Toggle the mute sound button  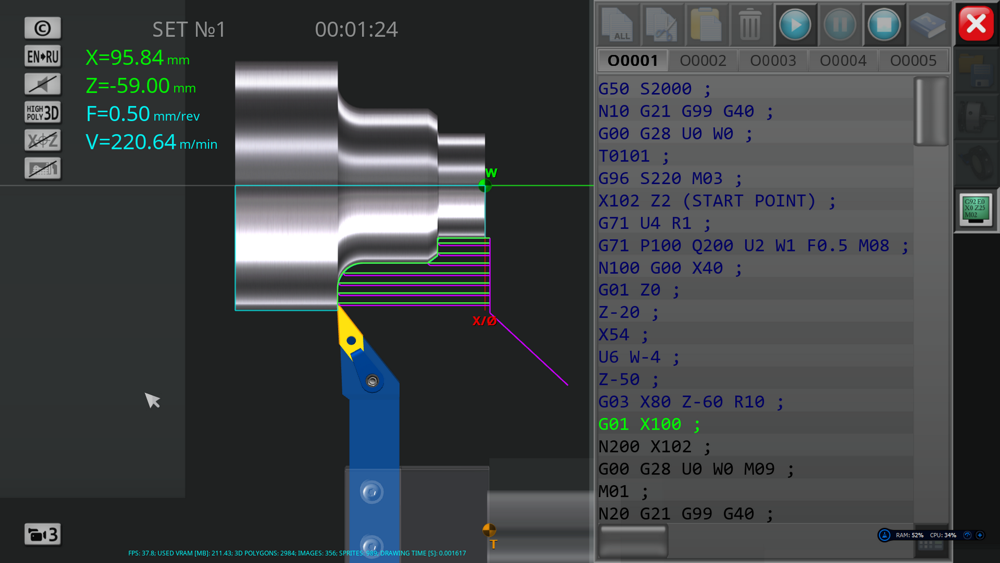(43, 84)
